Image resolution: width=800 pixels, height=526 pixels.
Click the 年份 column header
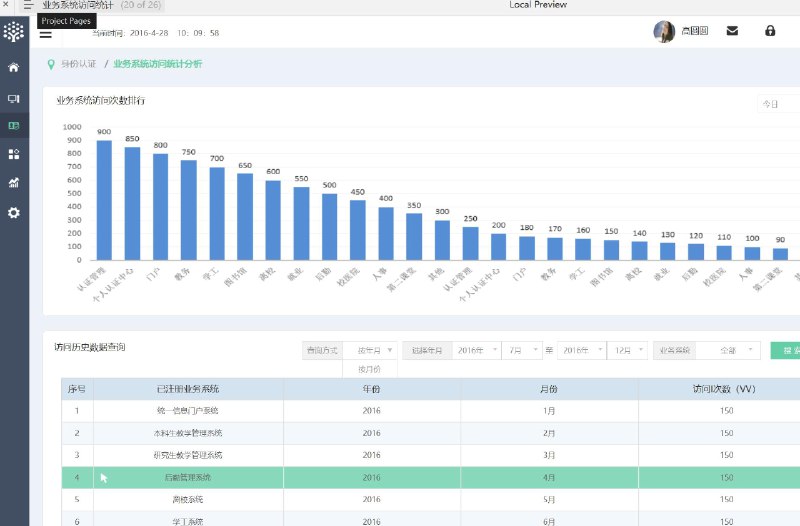click(x=371, y=389)
